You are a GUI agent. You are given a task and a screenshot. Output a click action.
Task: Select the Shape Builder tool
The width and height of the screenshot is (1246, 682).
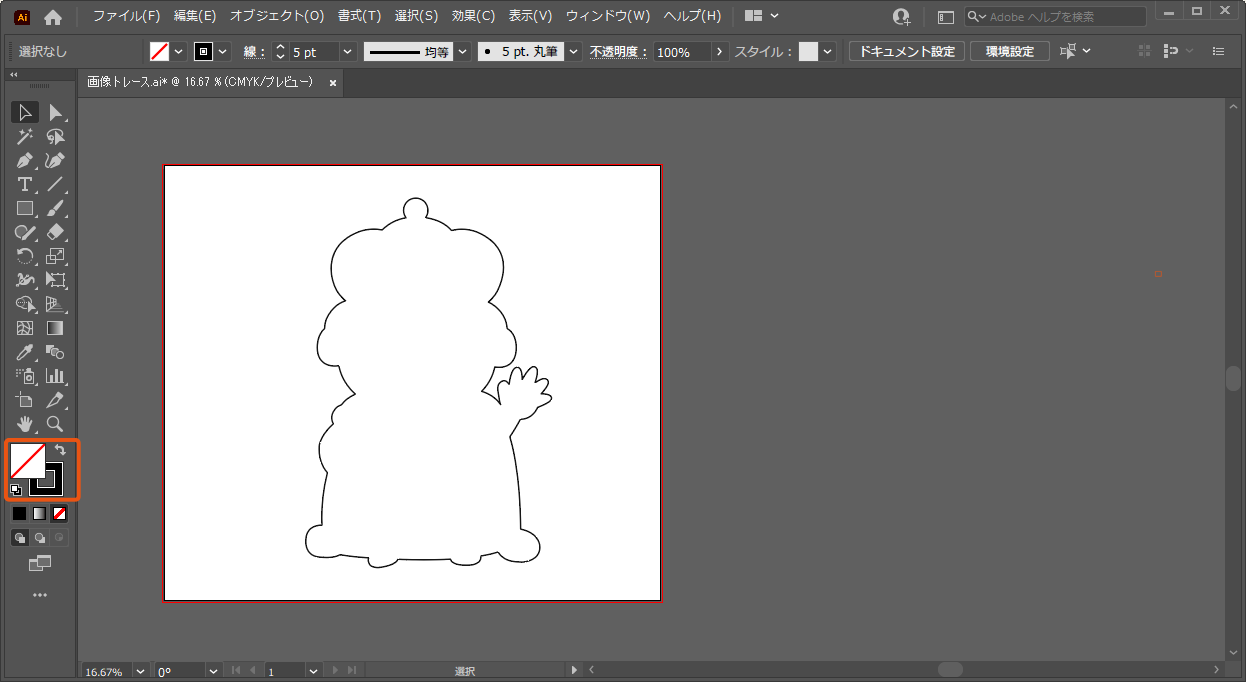[x=25, y=304]
